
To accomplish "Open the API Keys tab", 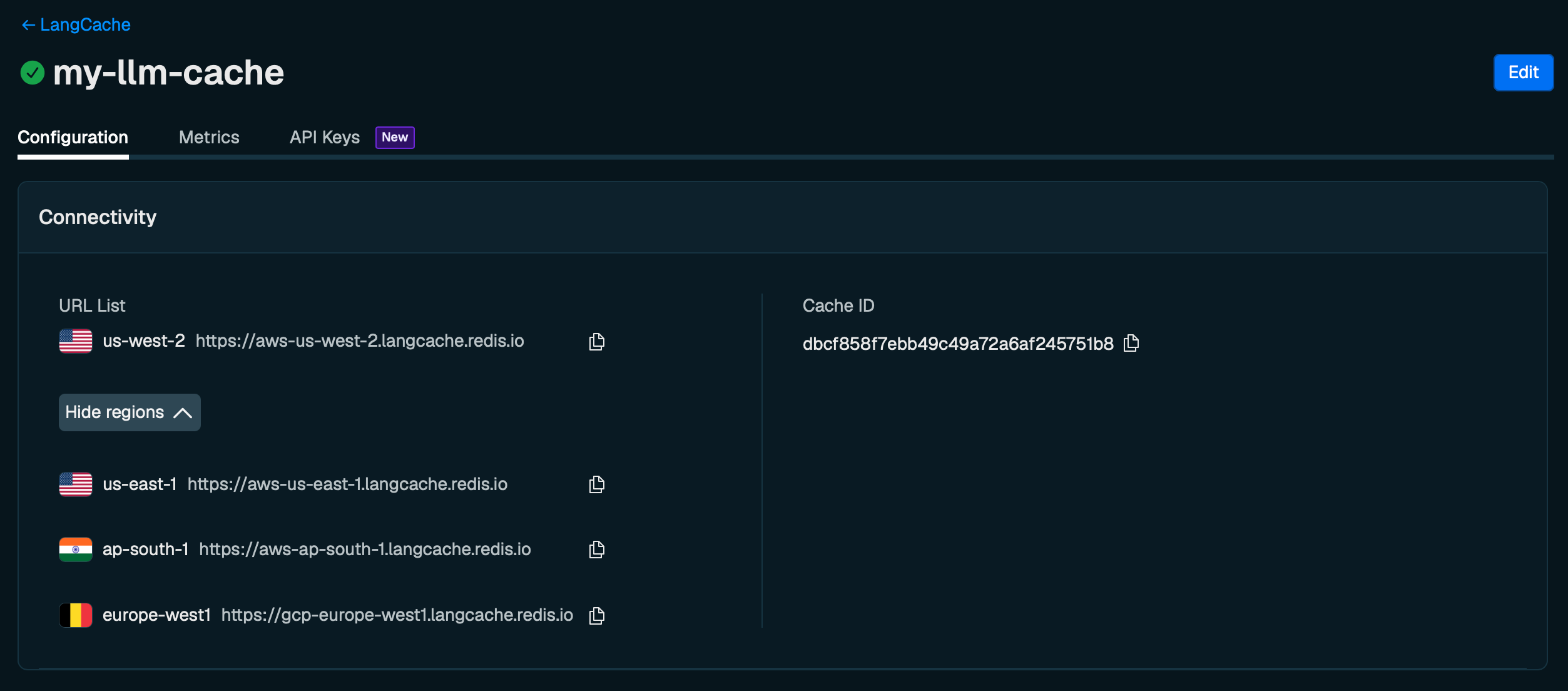I will [325, 138].
